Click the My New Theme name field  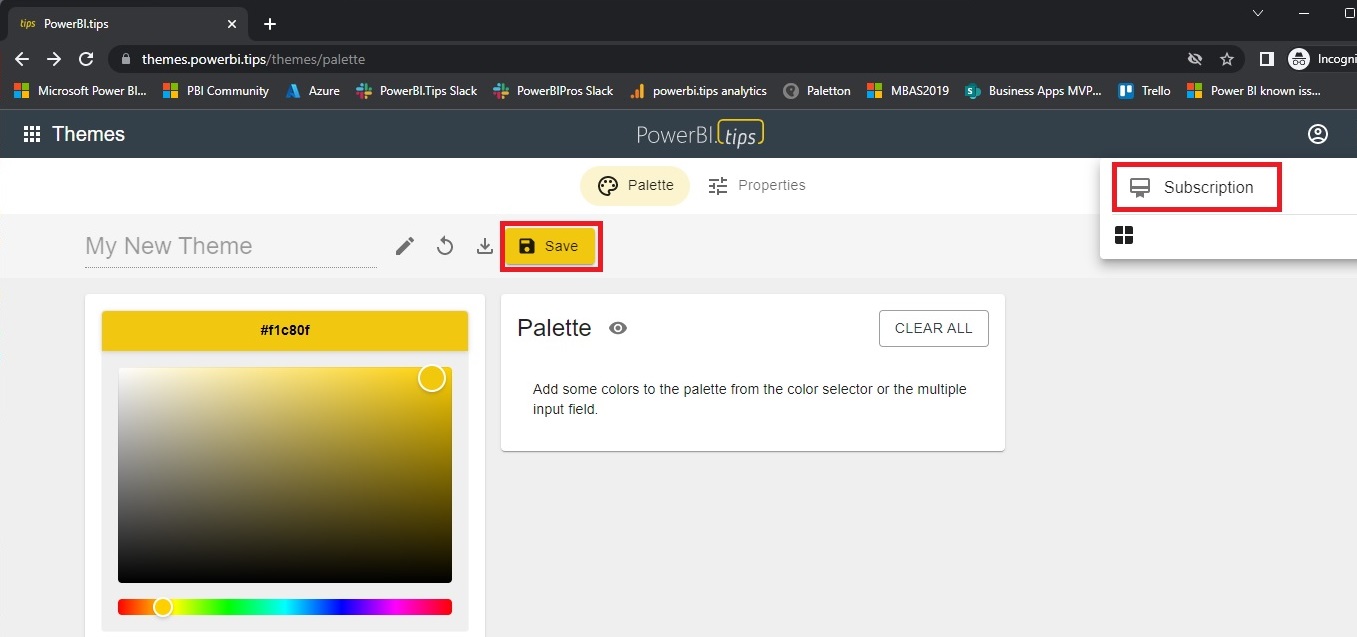tap(230, 246)
